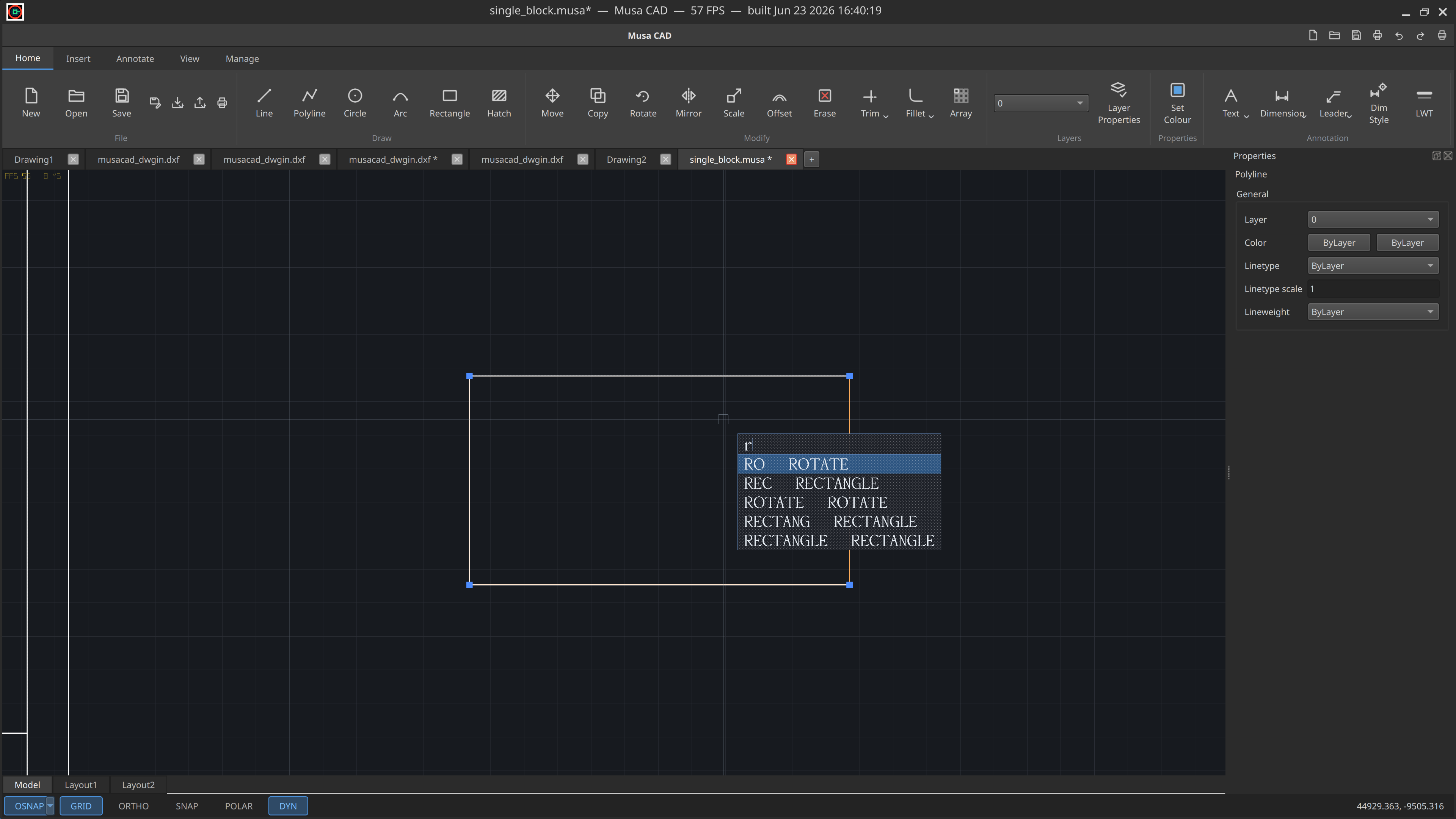This screenshot has height=819, width=1456.
Task: Click the Erase tool
Action: (x=824, y=103)
